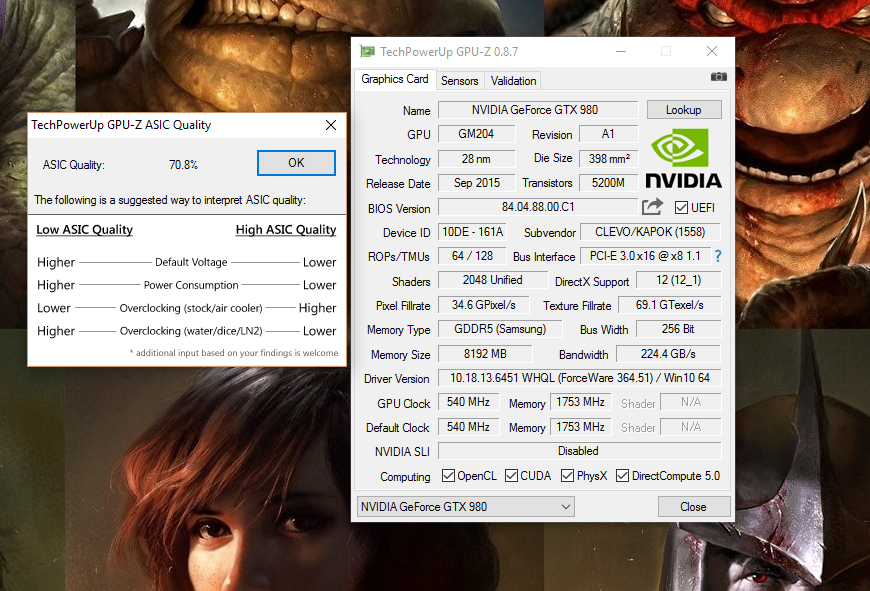Toggle the UEFI checkbox

[x=681, y=208]
